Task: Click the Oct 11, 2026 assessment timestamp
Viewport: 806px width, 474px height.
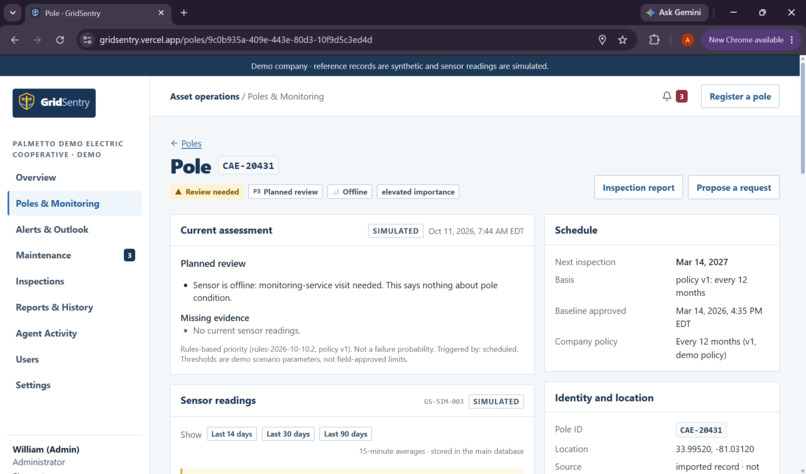Action: coord(476,231)
